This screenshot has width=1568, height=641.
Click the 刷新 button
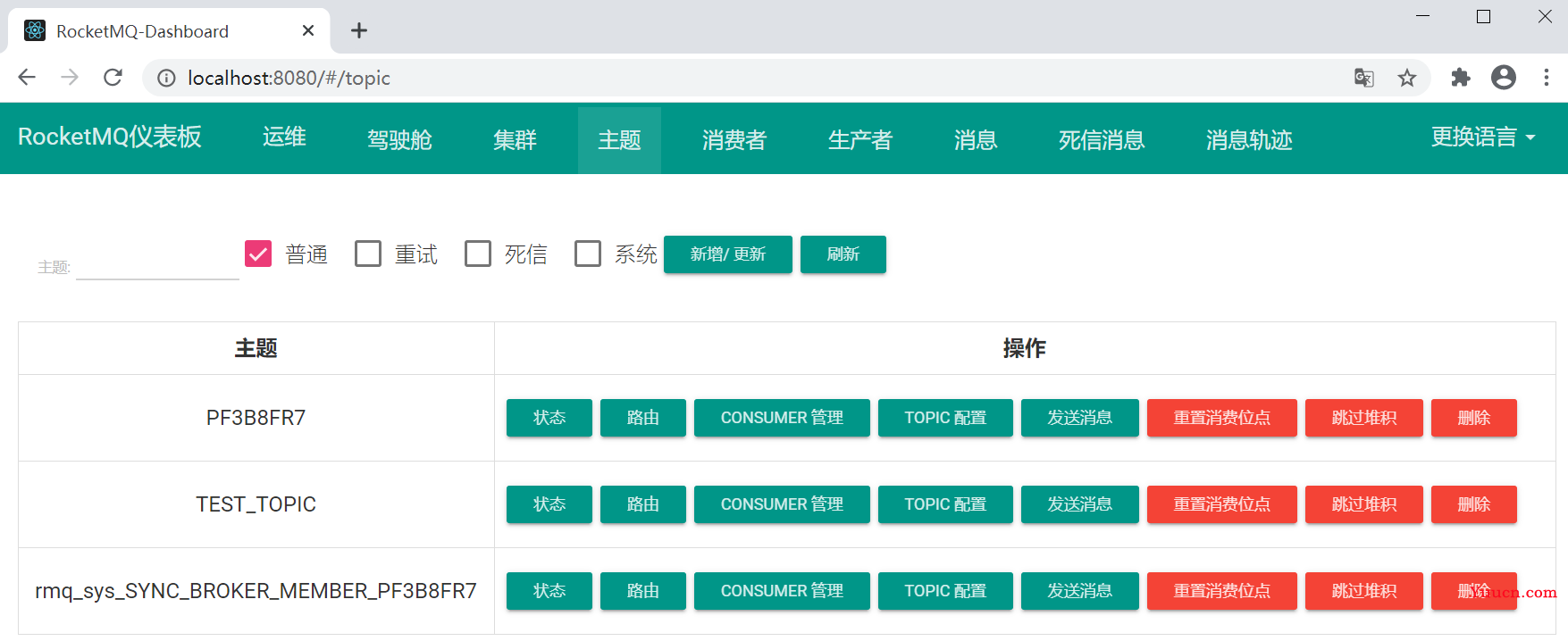point(843,254)
